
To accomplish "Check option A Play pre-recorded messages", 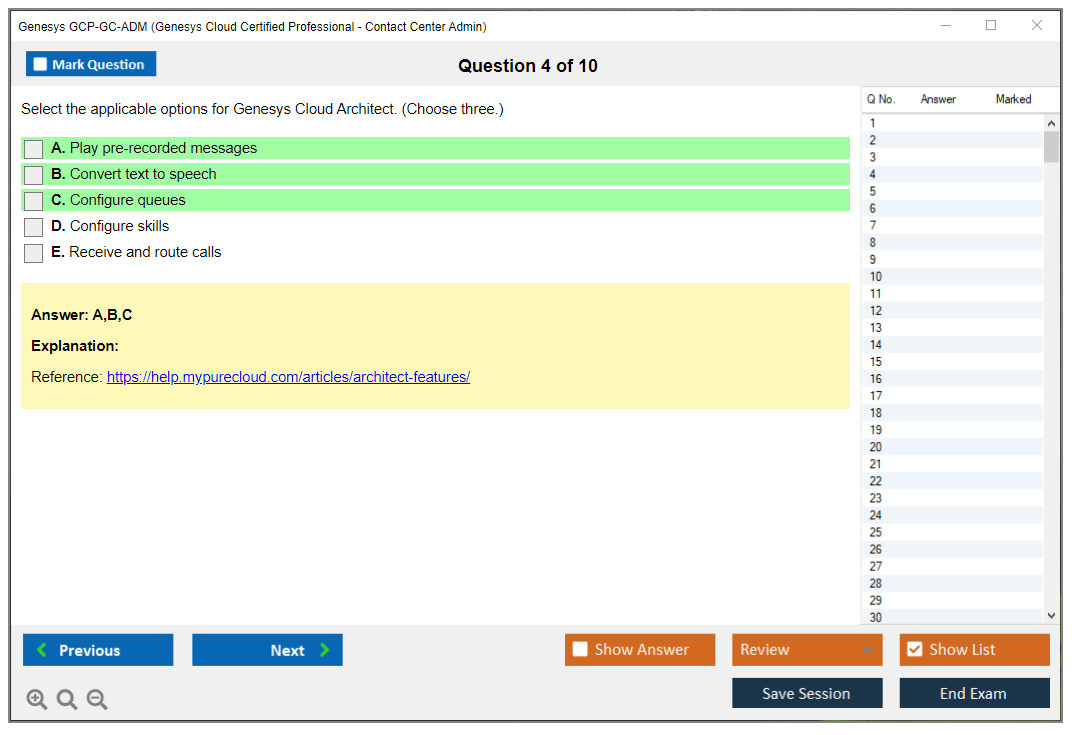I will [x=34, y=149].
